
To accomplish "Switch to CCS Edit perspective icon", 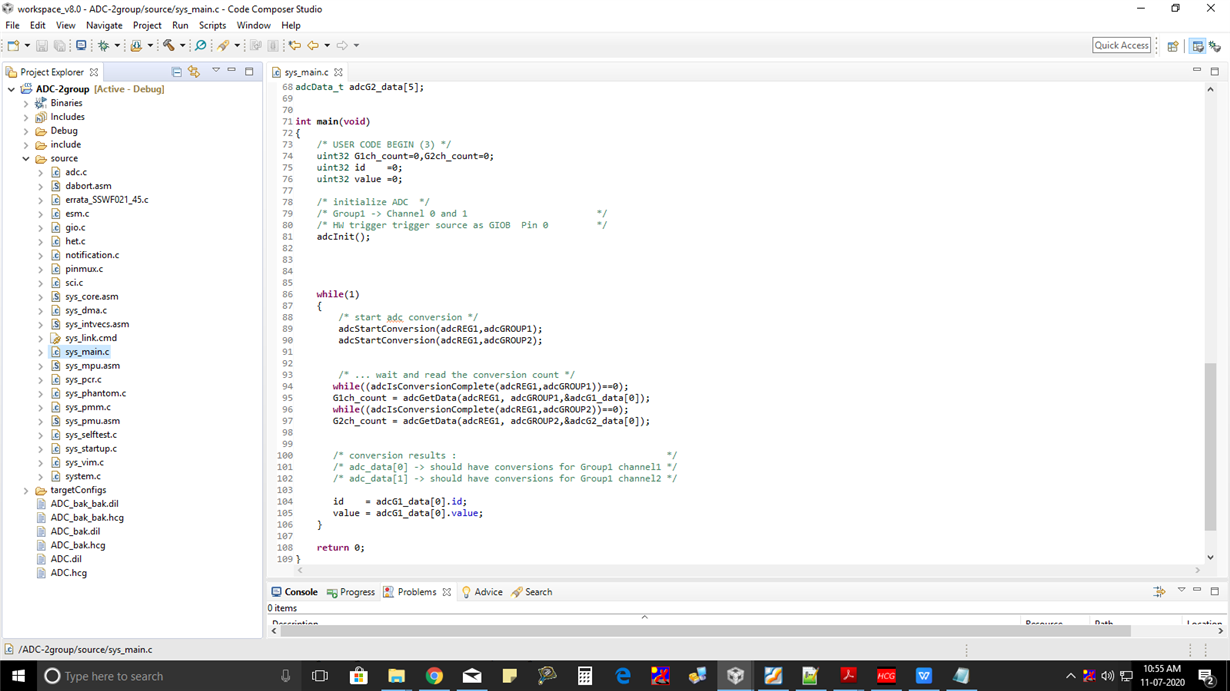I will 1198,46.
